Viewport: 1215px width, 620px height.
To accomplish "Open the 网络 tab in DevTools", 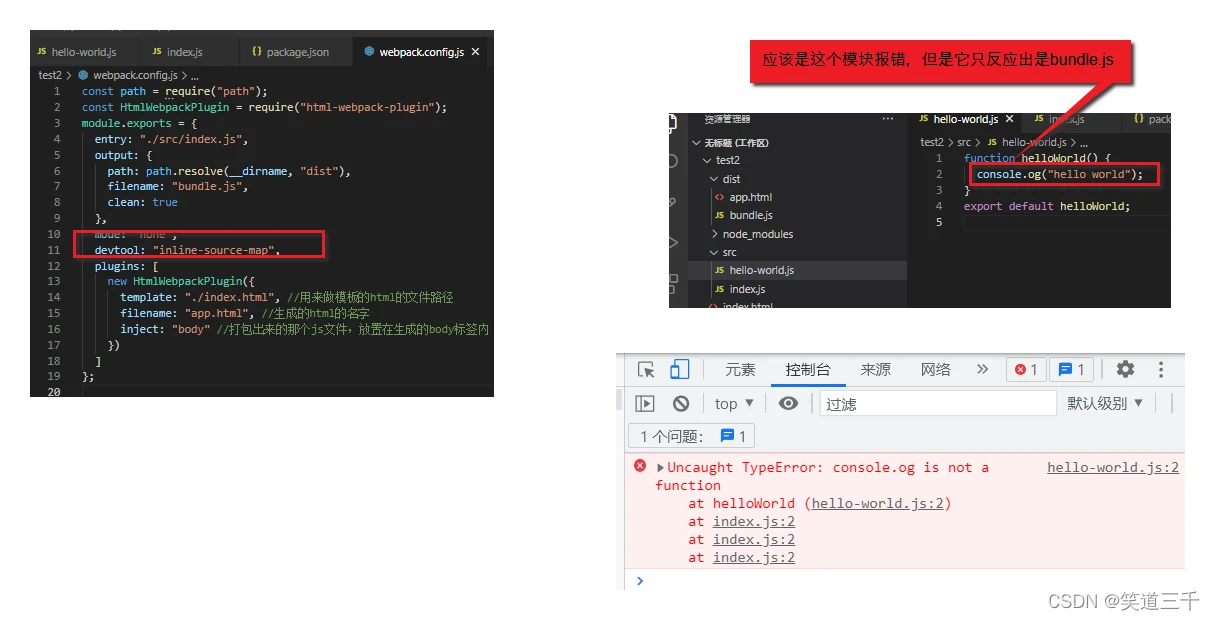I will (x=935, y=370).
